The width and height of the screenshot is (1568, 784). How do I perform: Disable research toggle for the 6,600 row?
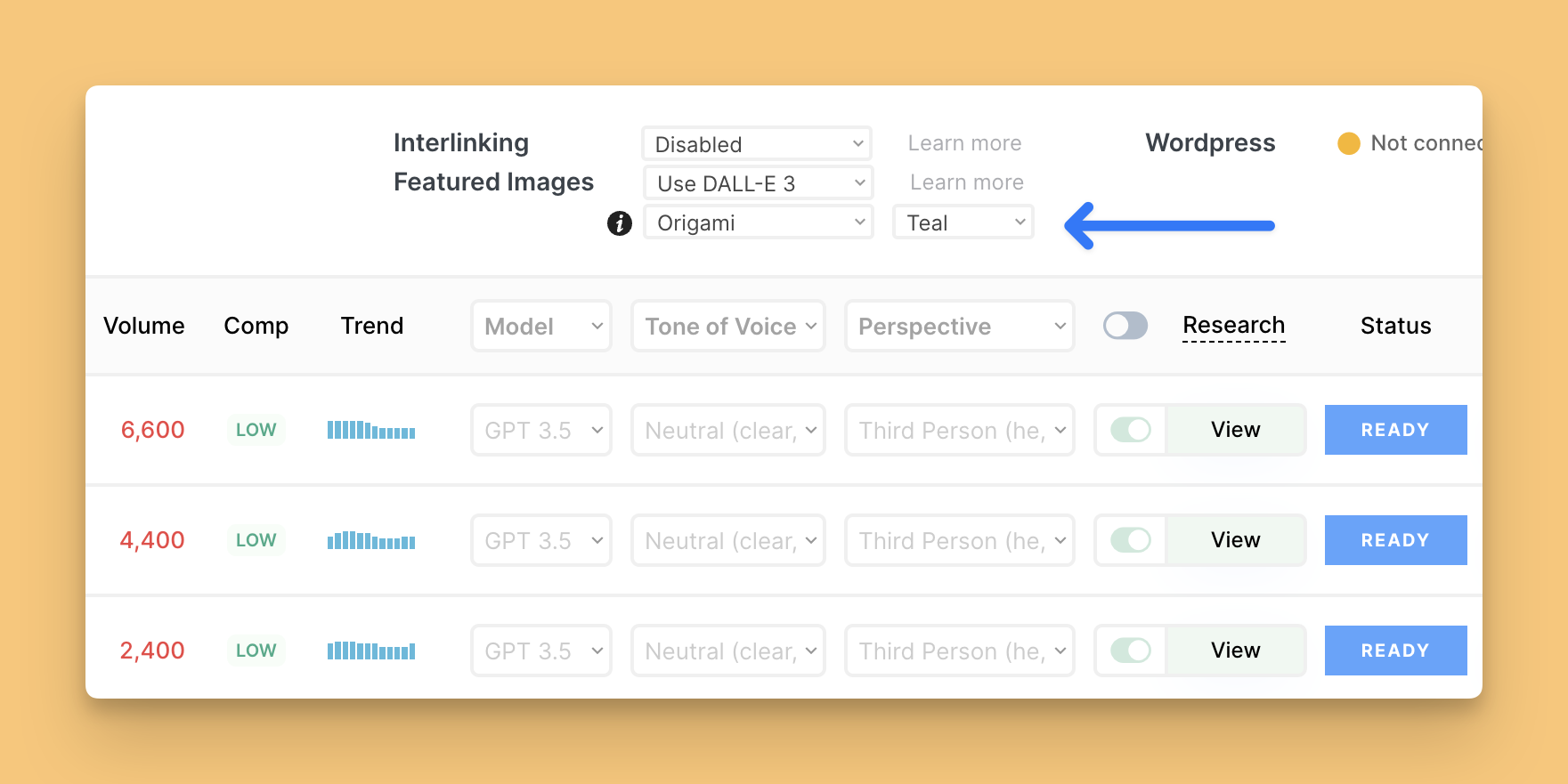(1131, 430)
